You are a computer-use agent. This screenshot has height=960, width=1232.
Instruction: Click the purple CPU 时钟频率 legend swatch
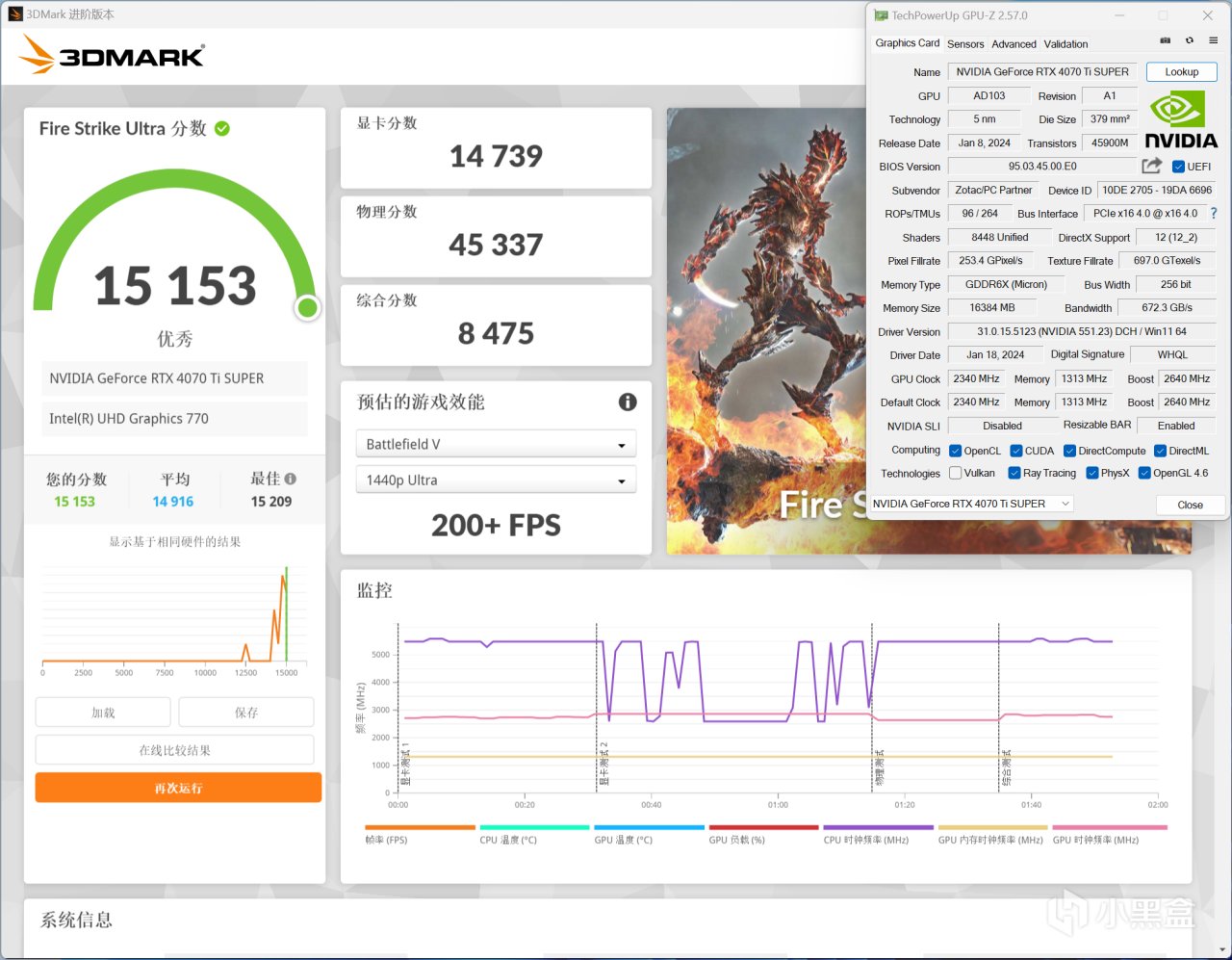[x=878, y=827]
